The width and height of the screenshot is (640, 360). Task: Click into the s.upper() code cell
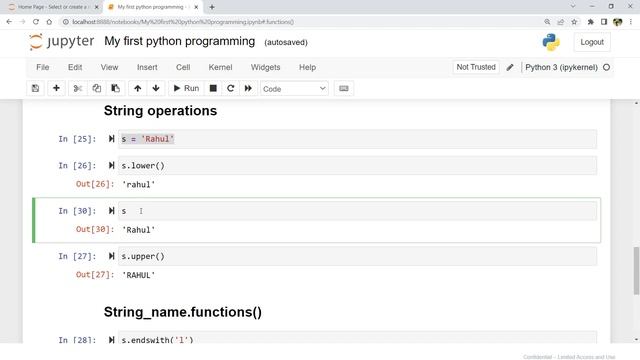[x=357, y=256]
